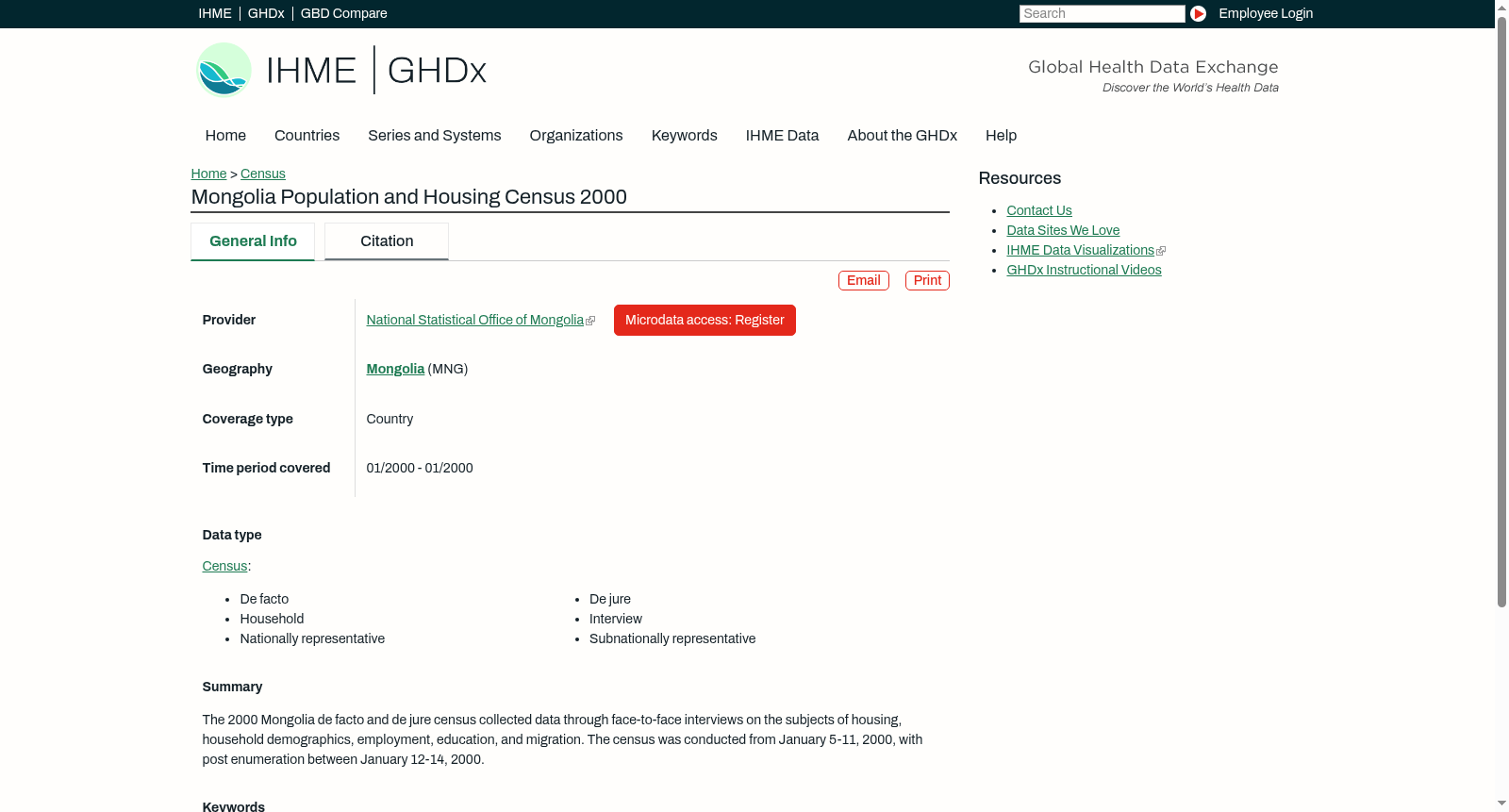Viewport: 1509px width, 812px height.
Task: Click scrollbar down arrow
Action: point(1501,804)
